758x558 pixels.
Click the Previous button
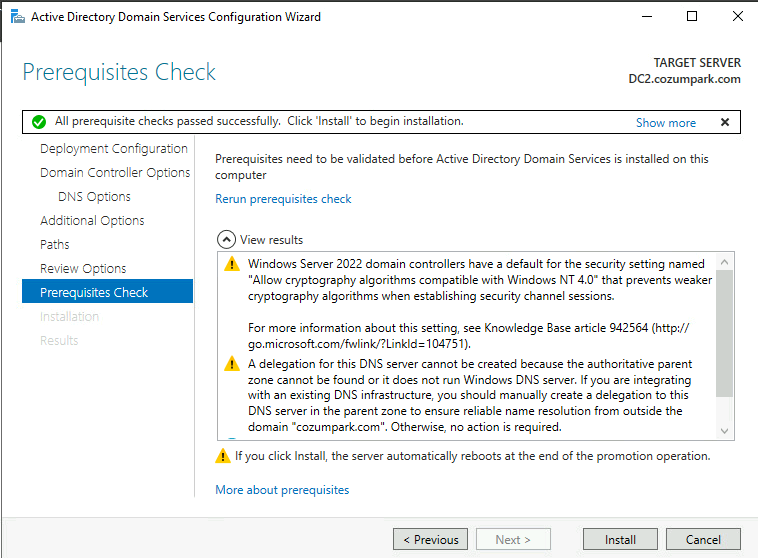click(x=430, y=539)
